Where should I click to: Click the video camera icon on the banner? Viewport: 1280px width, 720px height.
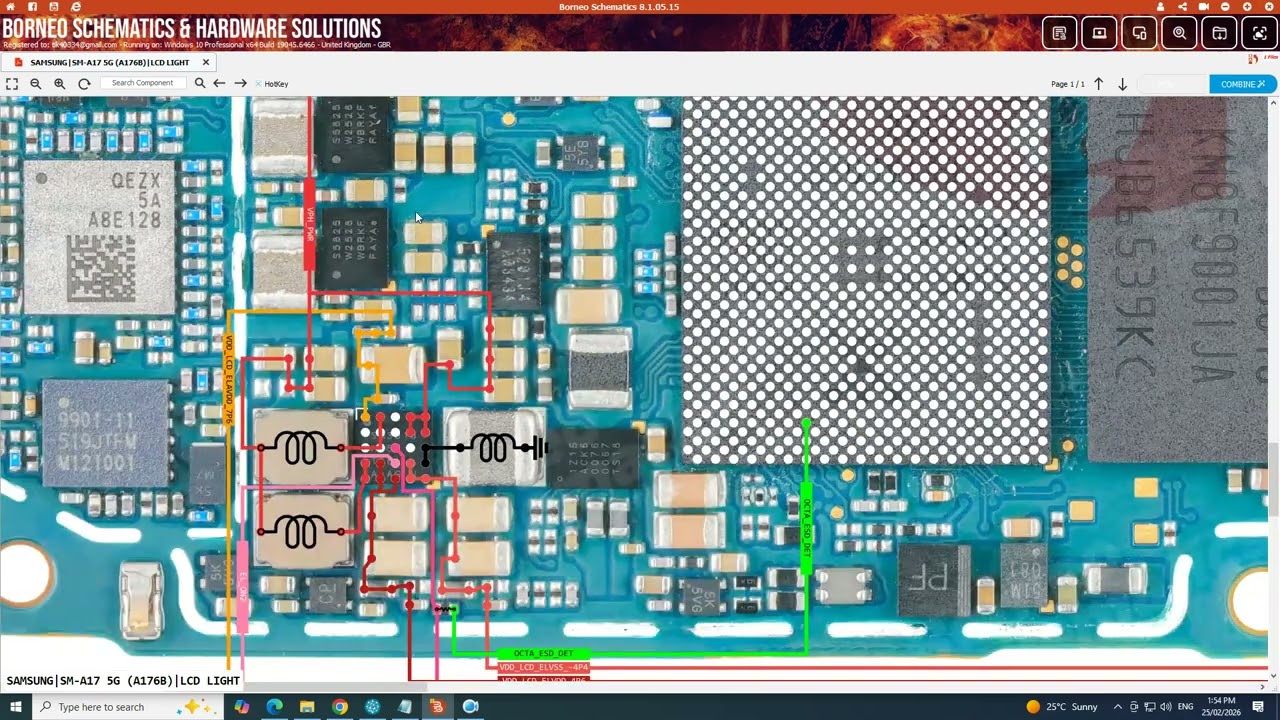[1203, 7]
